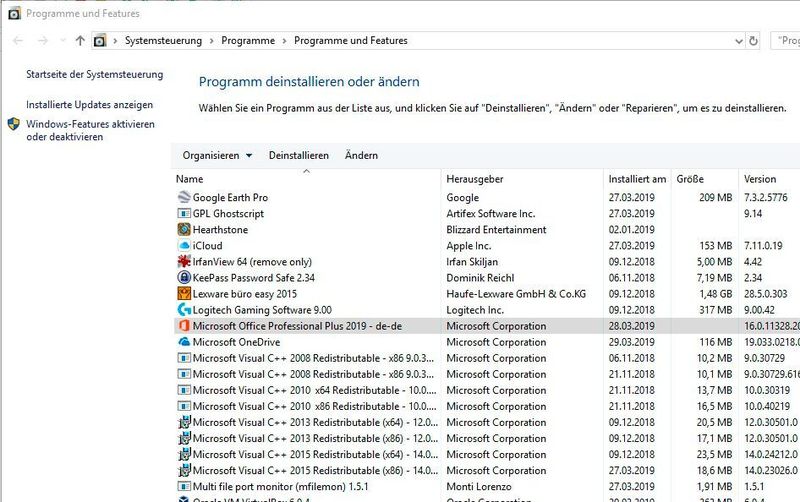Click the KeePass Password Safe lock icon
The width and height of the screenshot is (800, 502).
click(x=184, y=278)
